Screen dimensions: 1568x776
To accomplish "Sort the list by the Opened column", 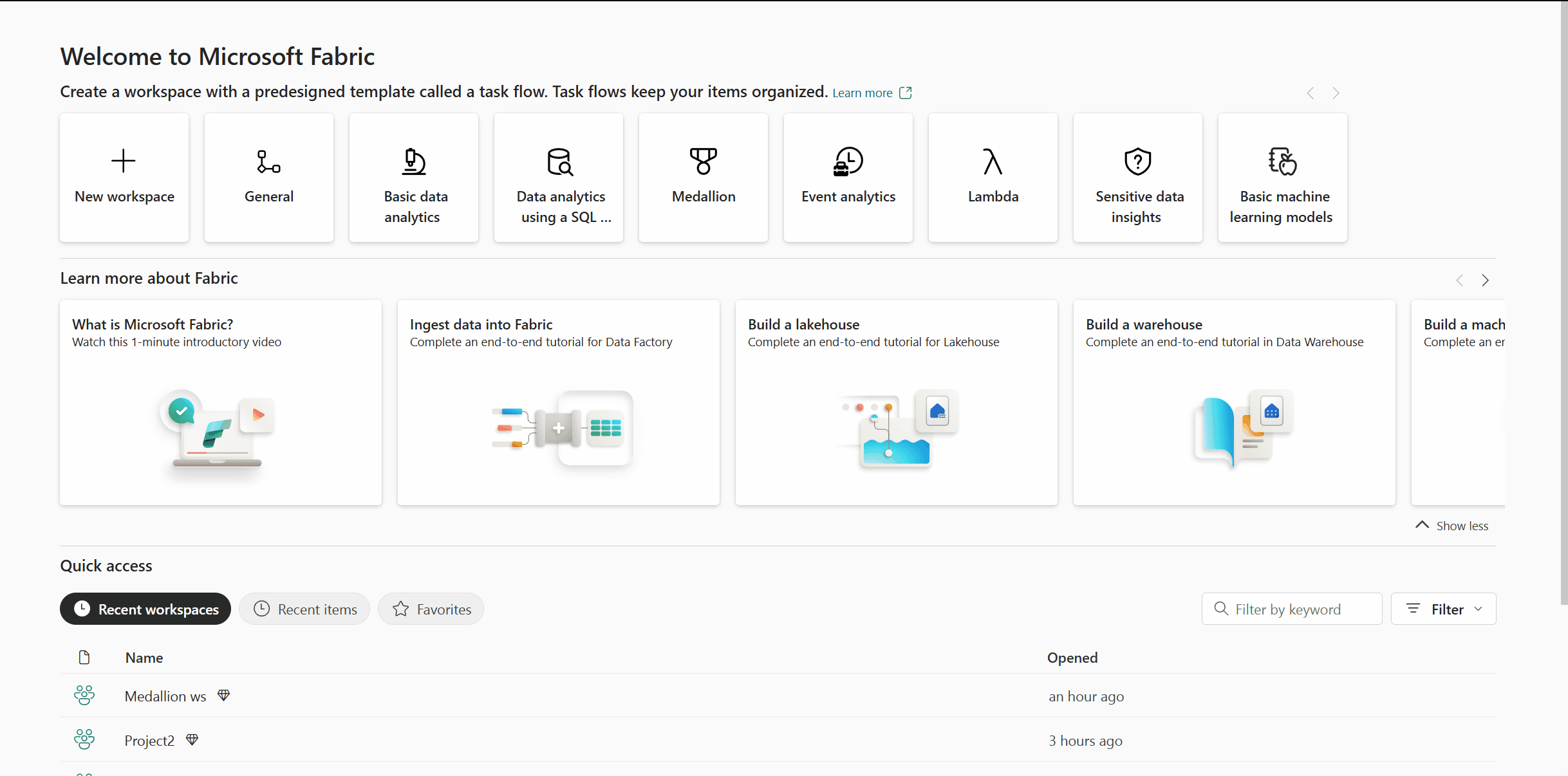I will pyautogui.click(x=1072, y=658).
